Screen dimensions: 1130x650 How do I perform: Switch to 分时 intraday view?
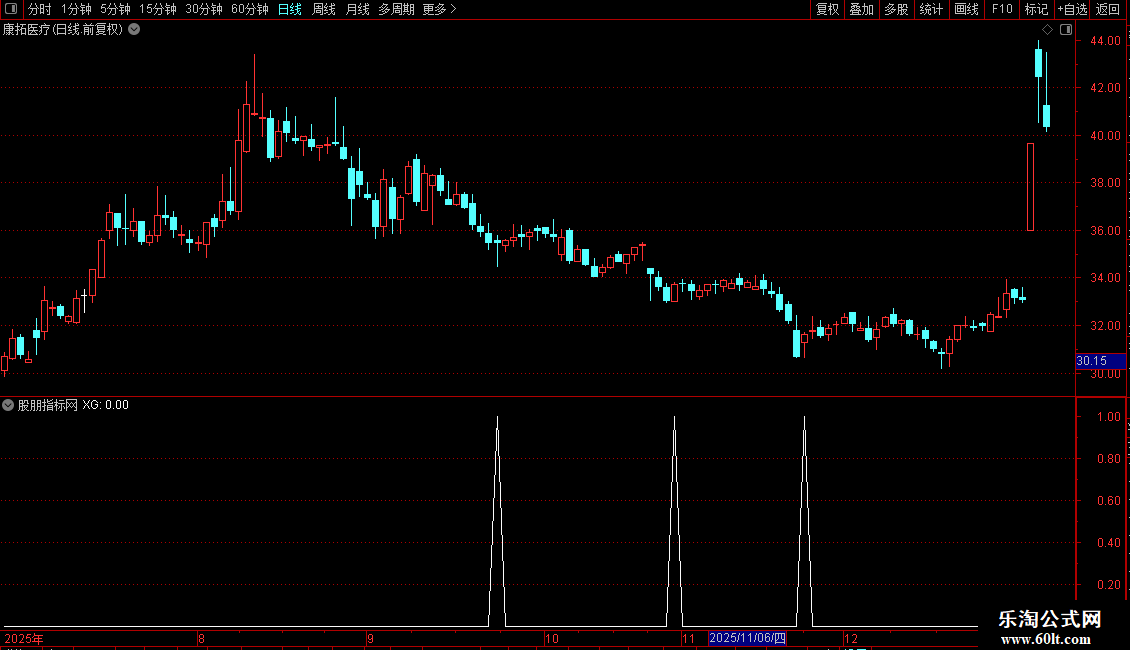pyautogui.click(x=40, y=9)
